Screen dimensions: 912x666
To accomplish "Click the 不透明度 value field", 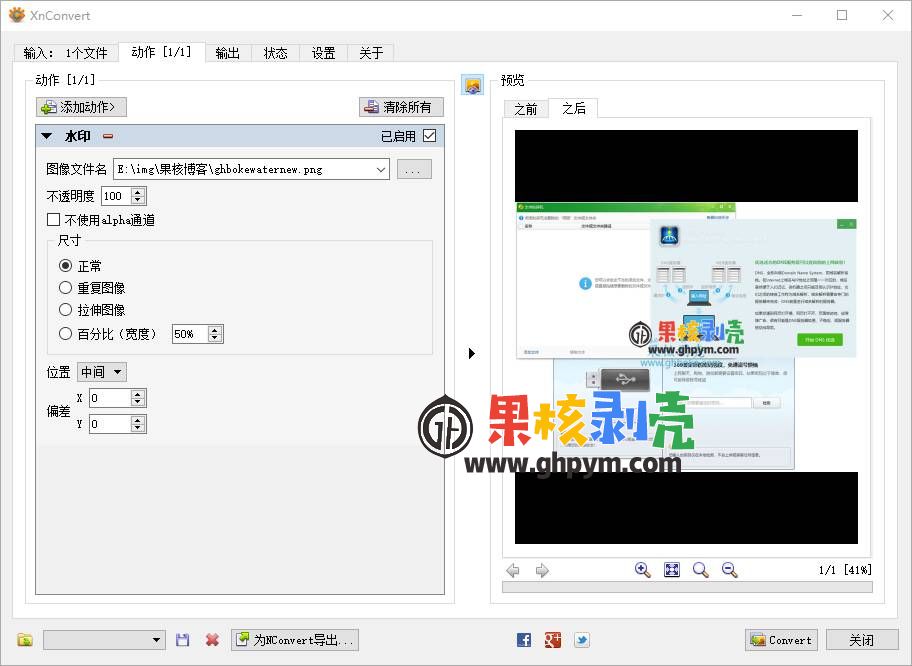I will click(x=117, y=197).
